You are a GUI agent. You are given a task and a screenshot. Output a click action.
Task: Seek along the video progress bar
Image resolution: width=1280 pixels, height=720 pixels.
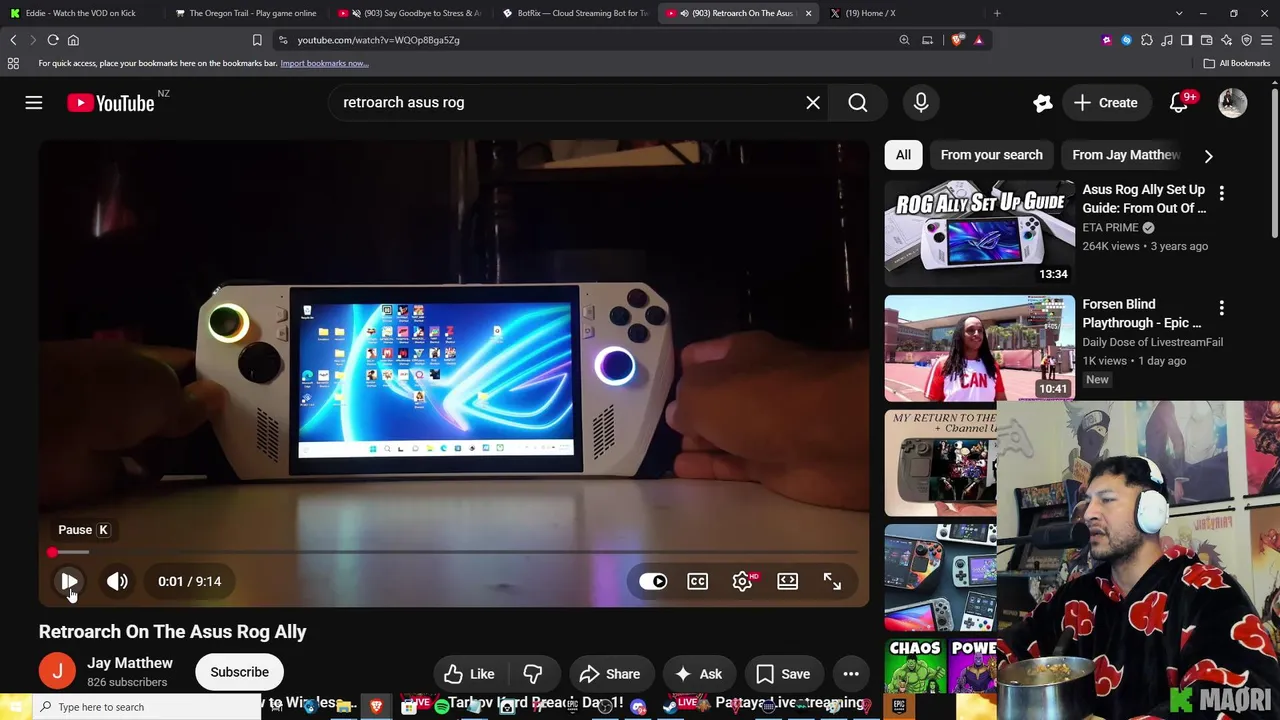click(x=454, y=552)
